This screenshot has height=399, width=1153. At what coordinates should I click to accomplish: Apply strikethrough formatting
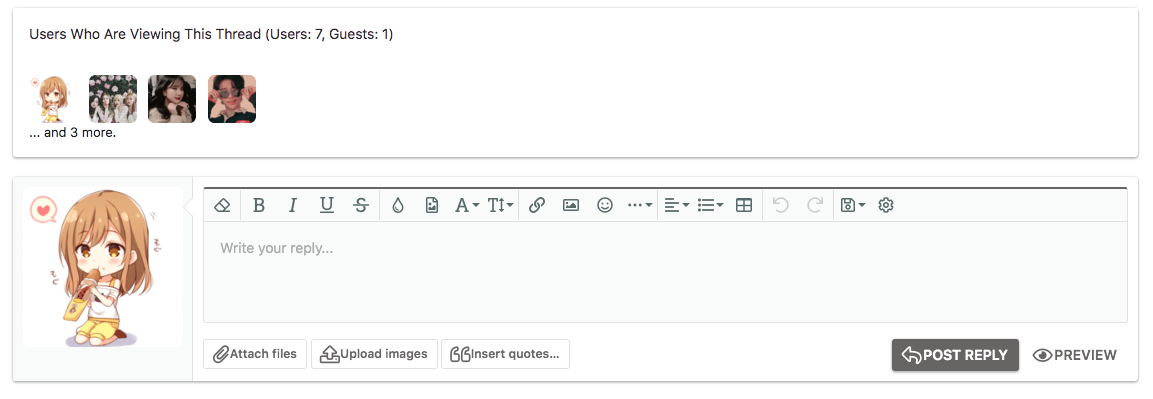click(x=361, y=206)
